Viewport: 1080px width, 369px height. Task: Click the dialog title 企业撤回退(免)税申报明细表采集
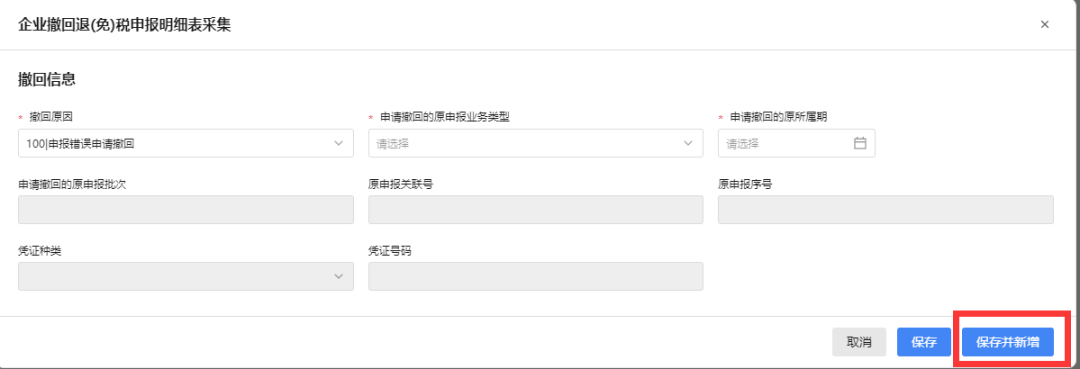click(x=125, y=25)
